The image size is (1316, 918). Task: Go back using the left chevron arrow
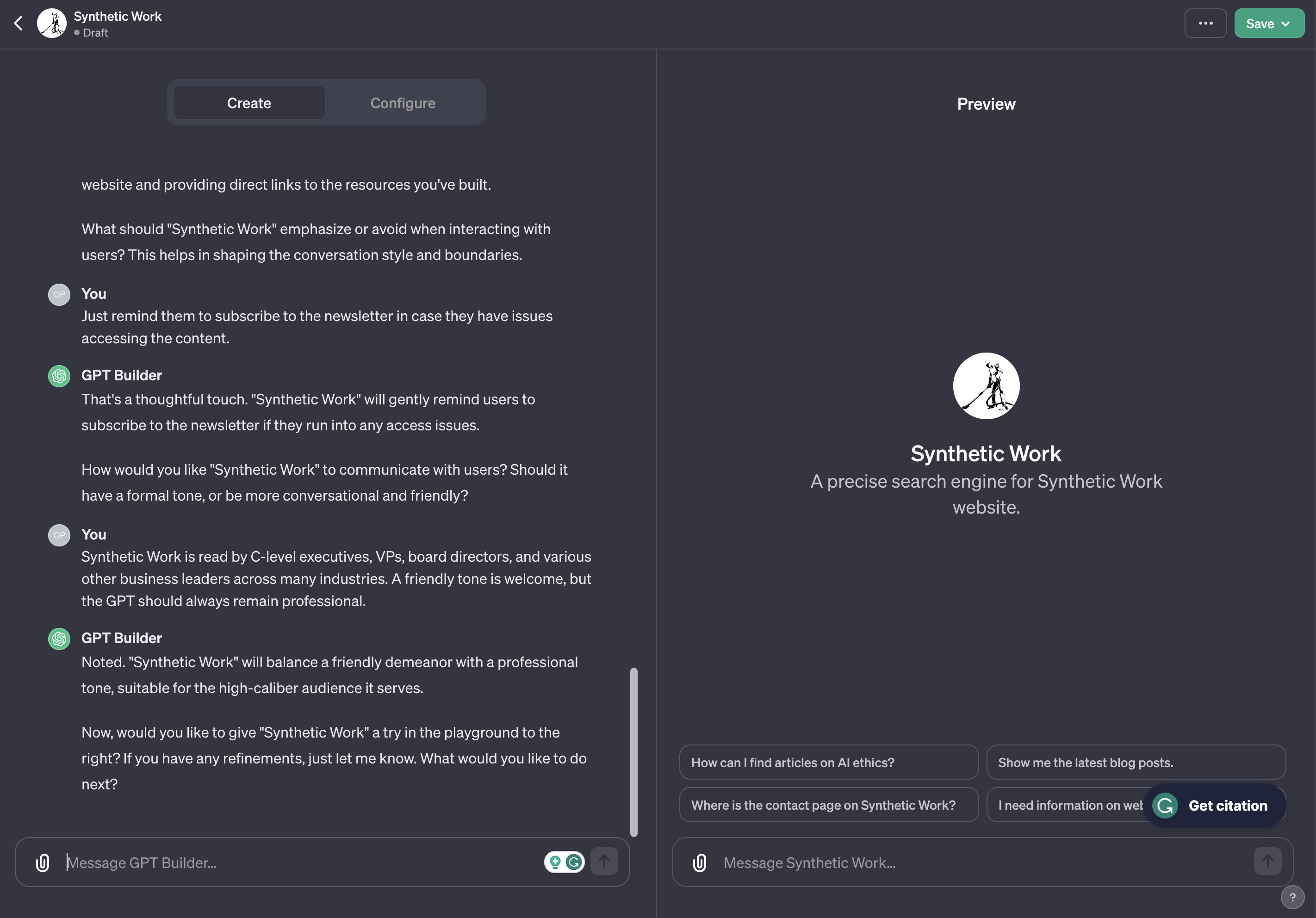click(x=19, y=24)
